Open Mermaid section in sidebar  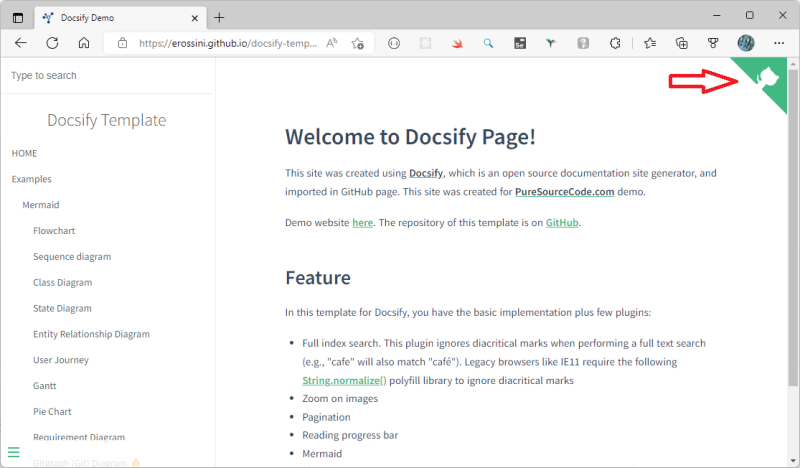point(41,205)
